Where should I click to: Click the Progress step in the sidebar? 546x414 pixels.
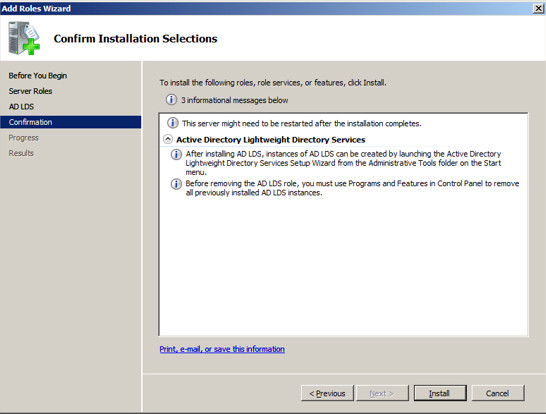click(24, 138)
